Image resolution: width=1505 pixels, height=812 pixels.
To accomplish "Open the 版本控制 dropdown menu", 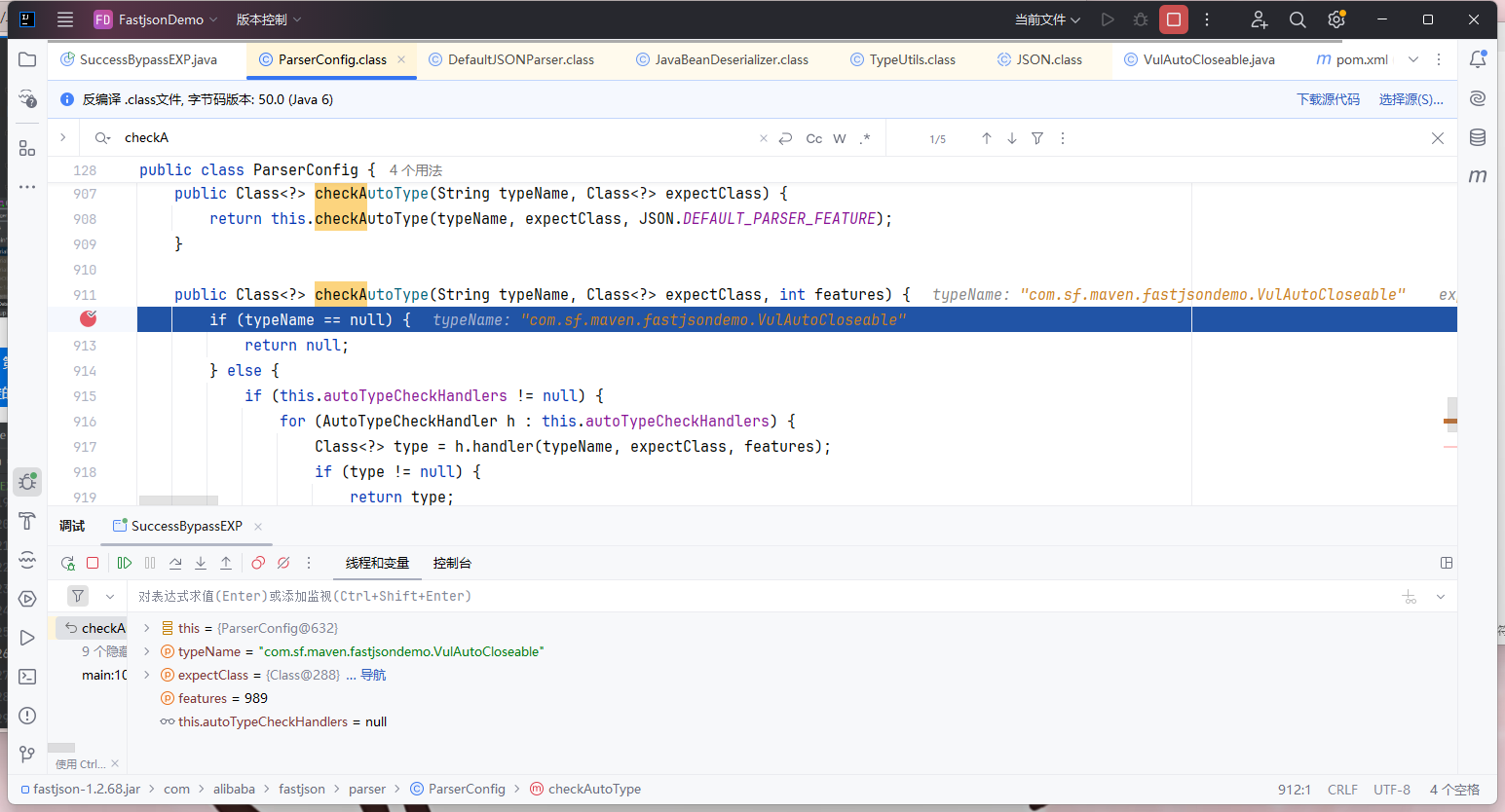I will click(269, 19).
